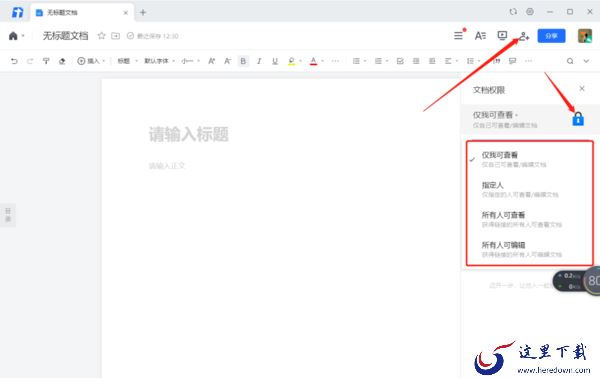600x378 pixels.
Task: Close the 无标题文档 tab
Action: (126, 13)
